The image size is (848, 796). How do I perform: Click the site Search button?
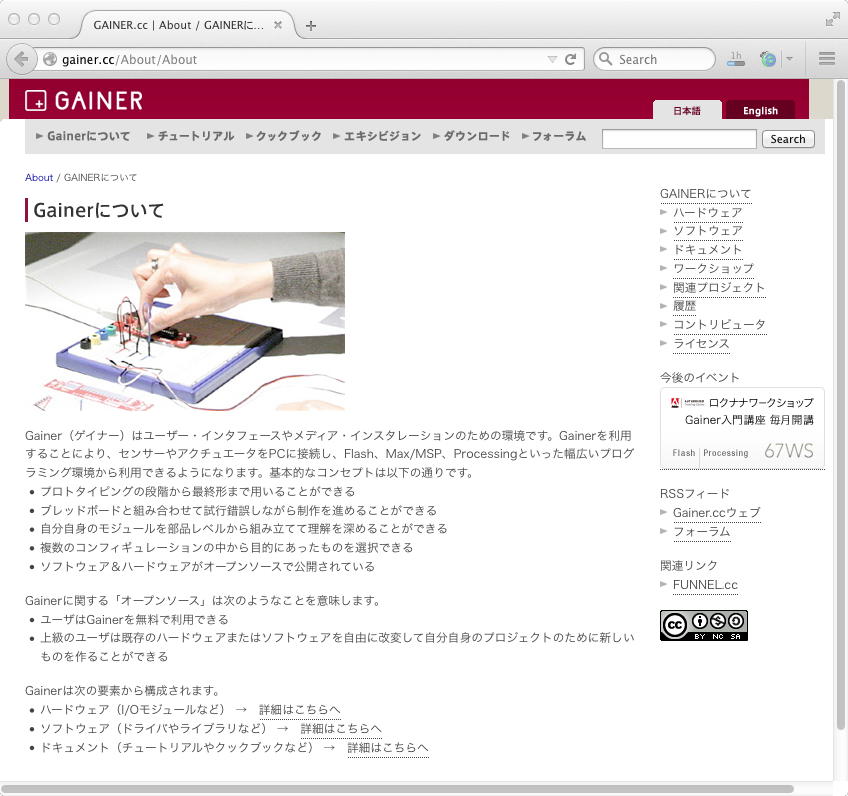tap(788, 139)
